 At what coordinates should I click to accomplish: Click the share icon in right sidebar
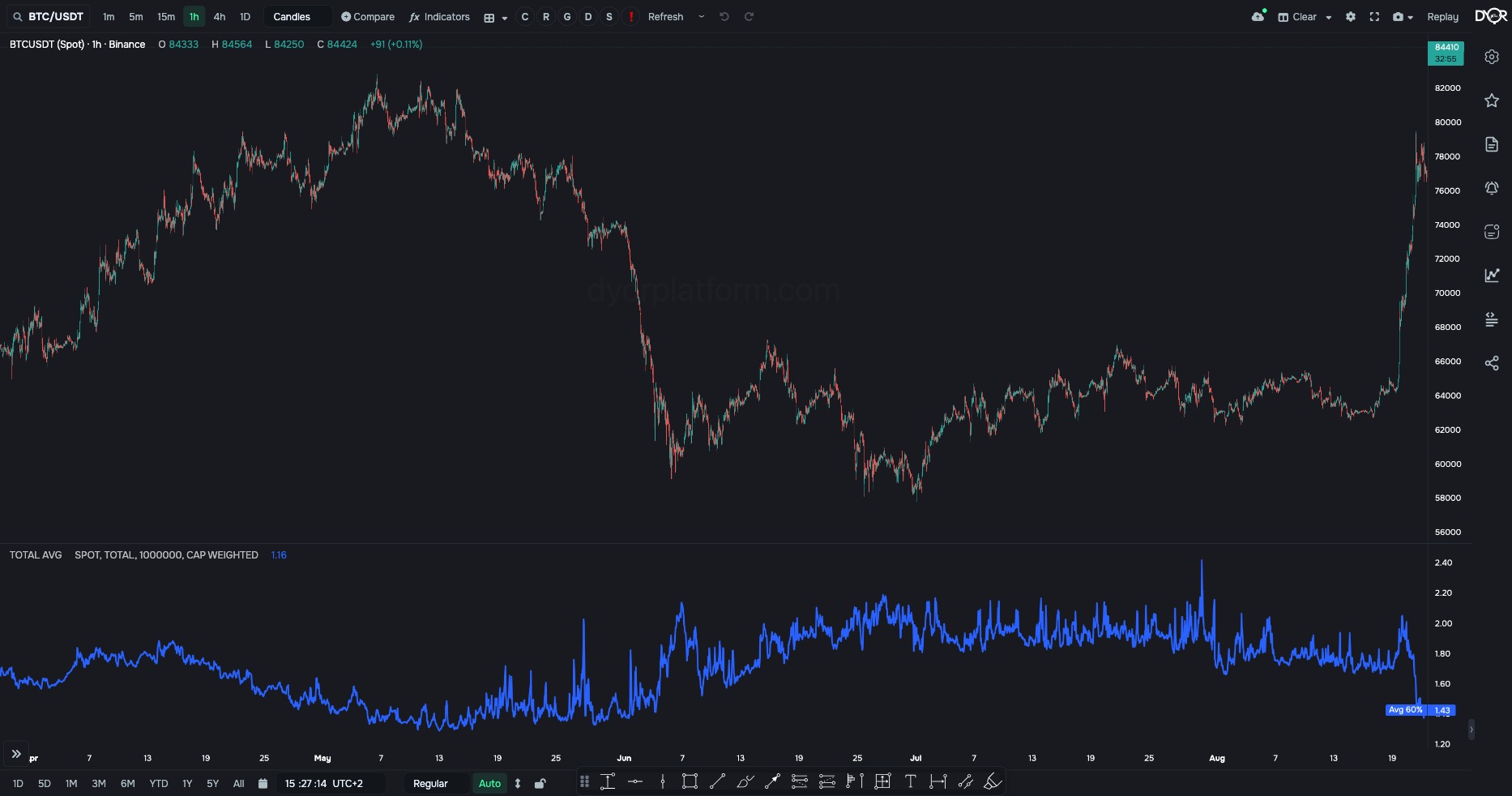point(1491,363)
